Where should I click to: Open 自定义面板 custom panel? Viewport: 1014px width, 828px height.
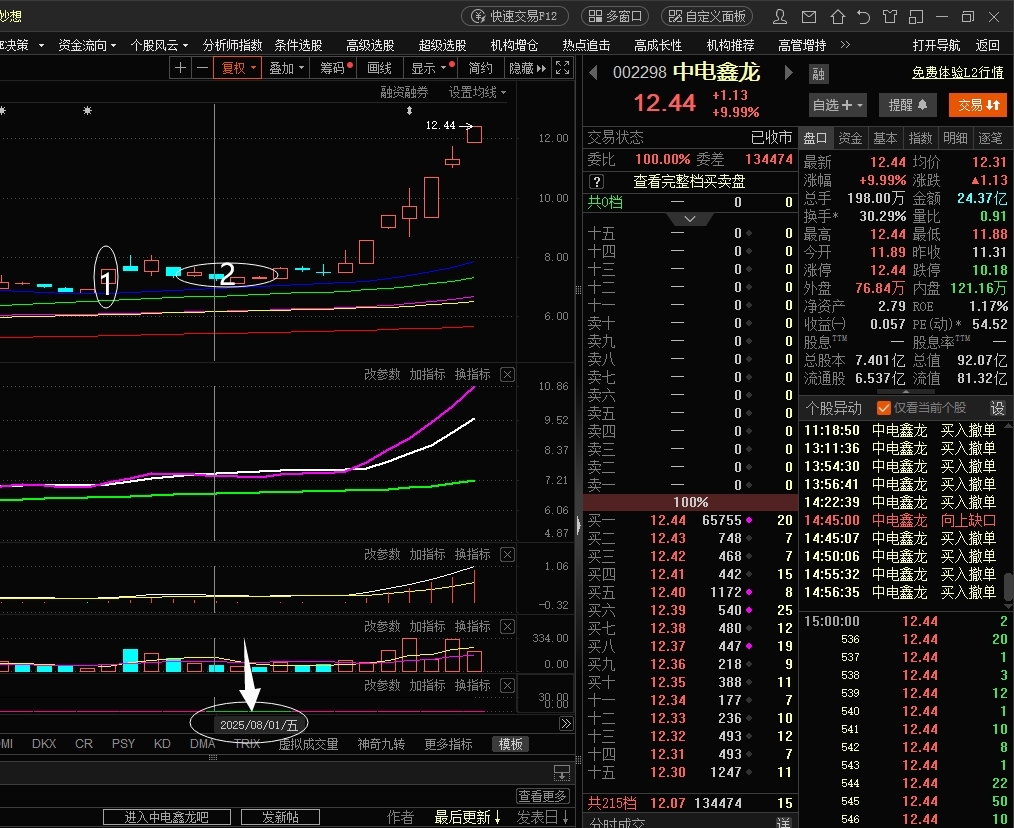(707, 16)
